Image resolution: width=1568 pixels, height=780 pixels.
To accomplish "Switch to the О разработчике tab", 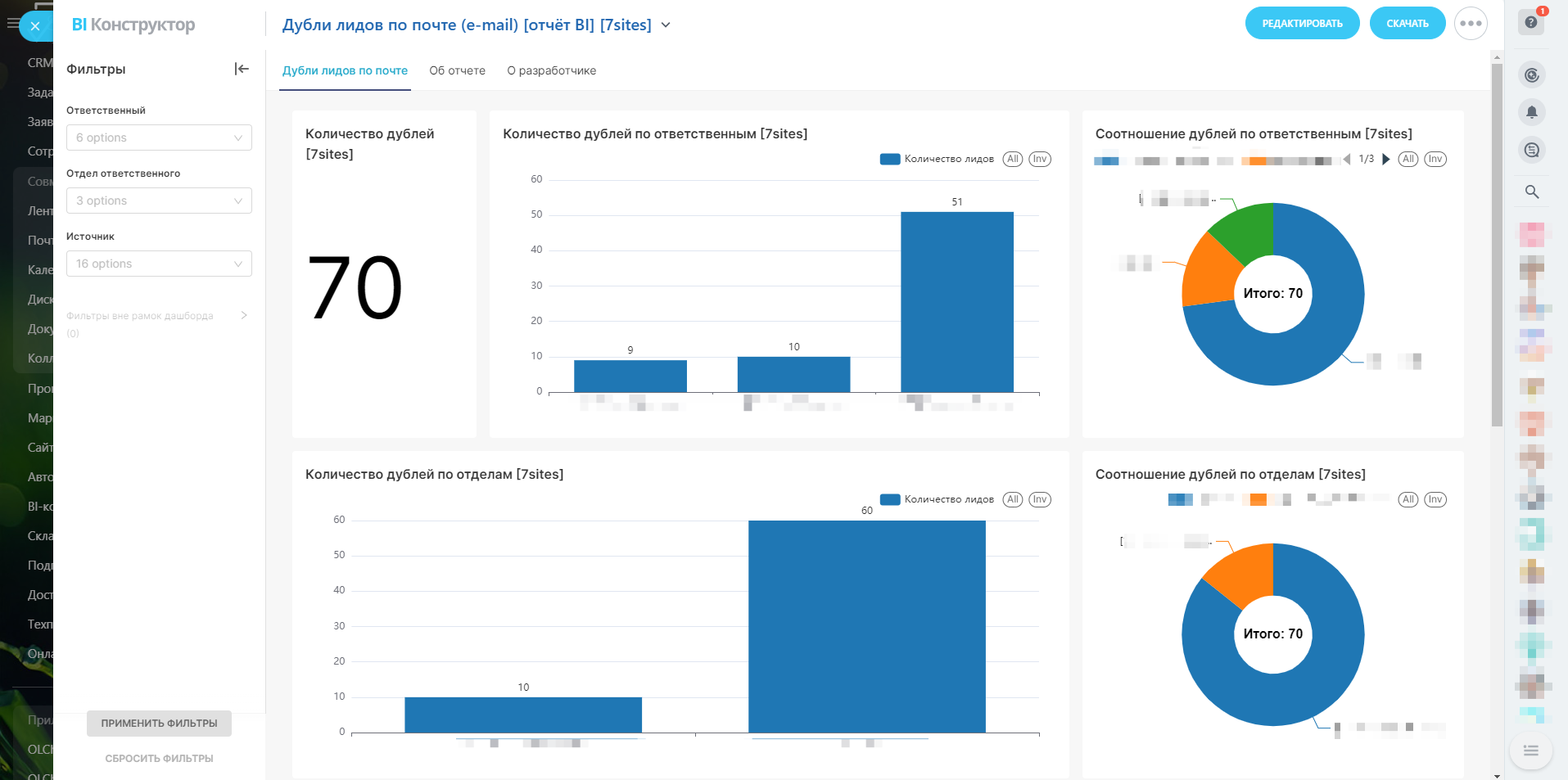I will 551,70.
